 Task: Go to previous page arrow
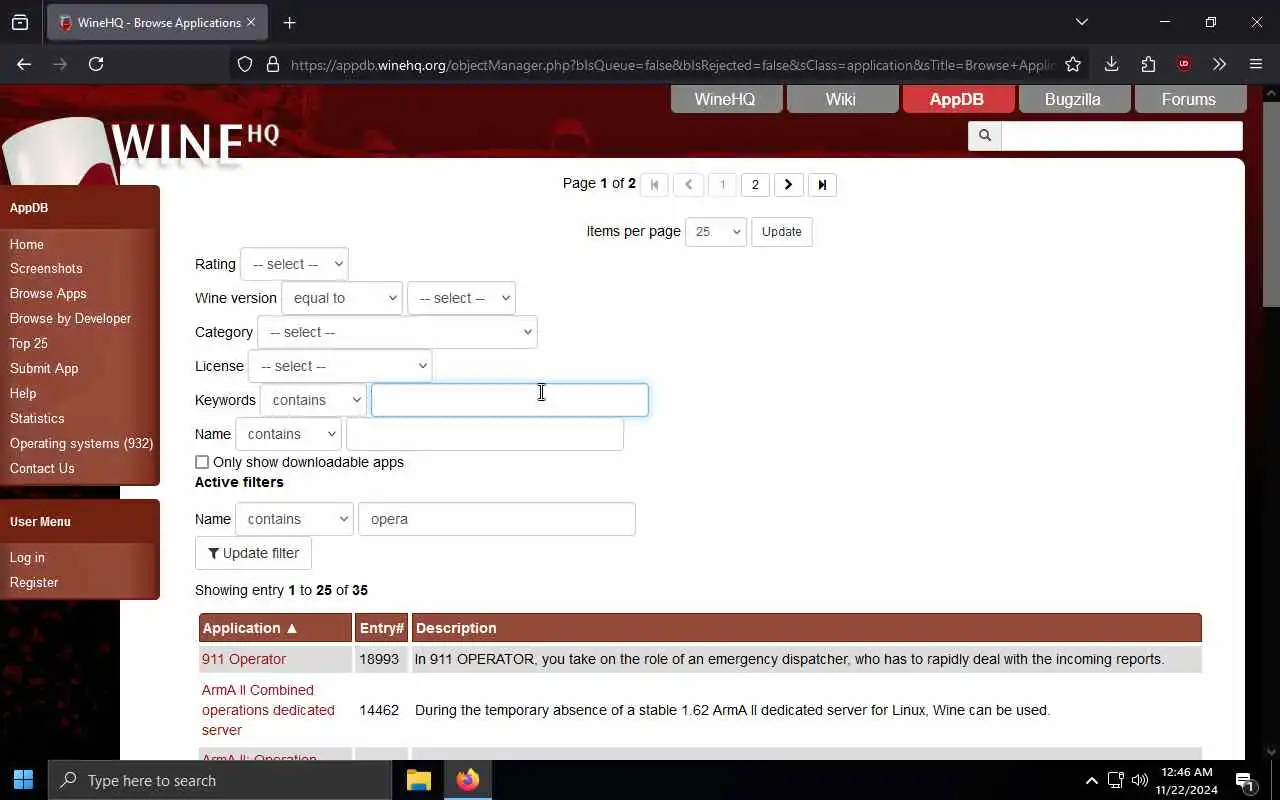pos(688,184)
